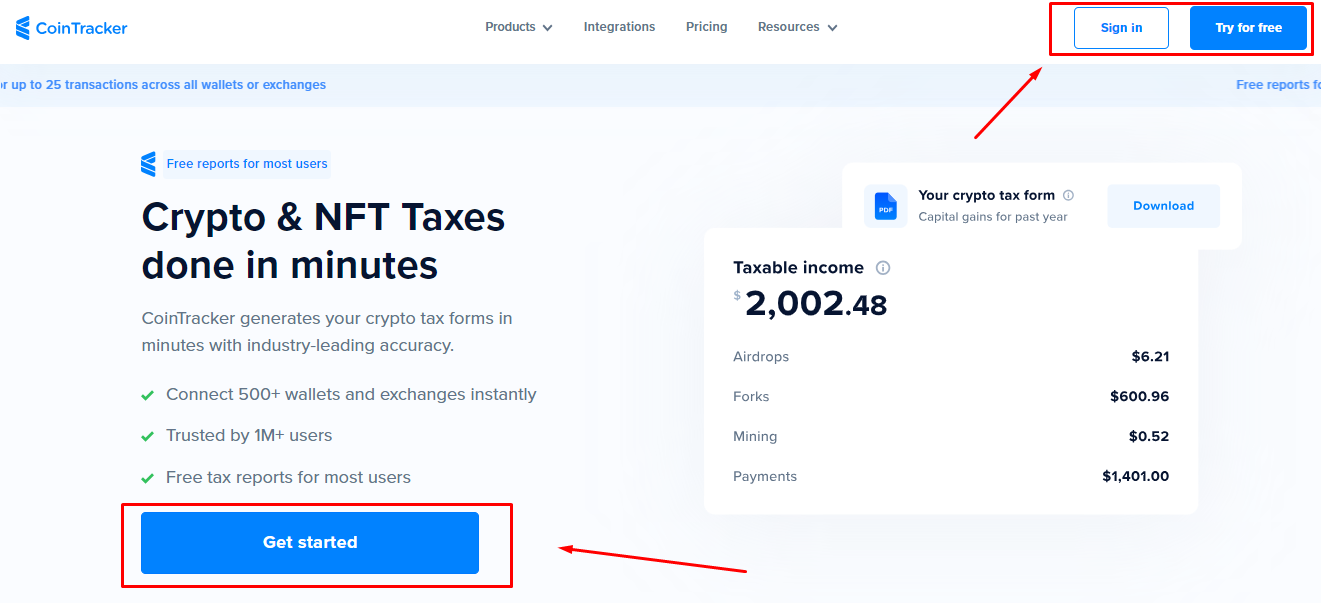Click the 25 transactions banner text
1321x603 pixels.
coord(163,85)
